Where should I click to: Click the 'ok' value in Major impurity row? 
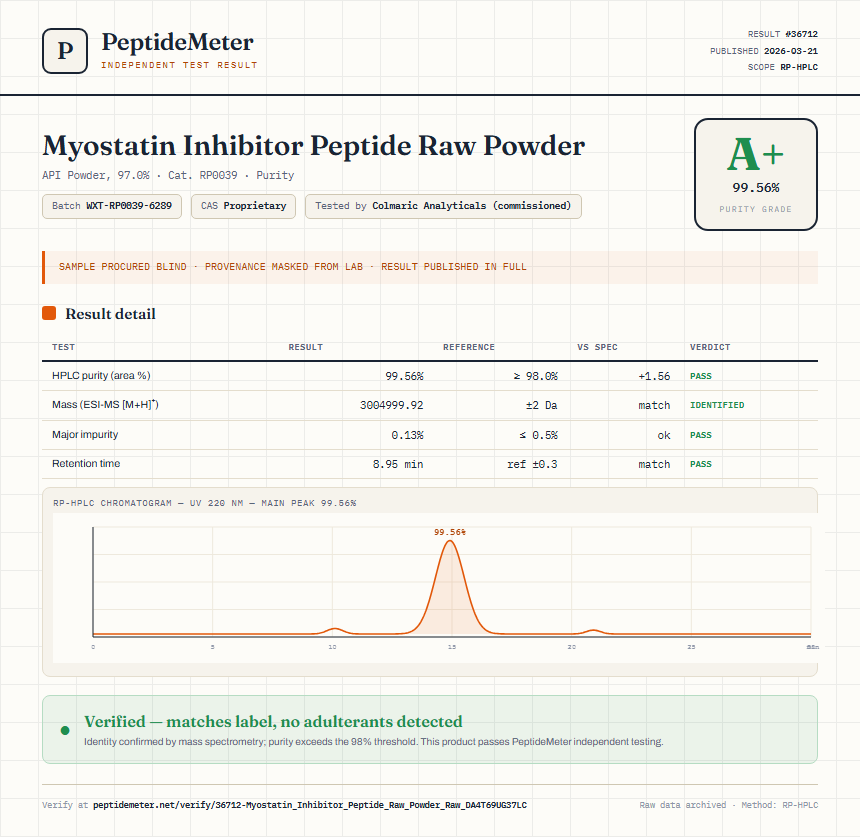coord(664,435)
